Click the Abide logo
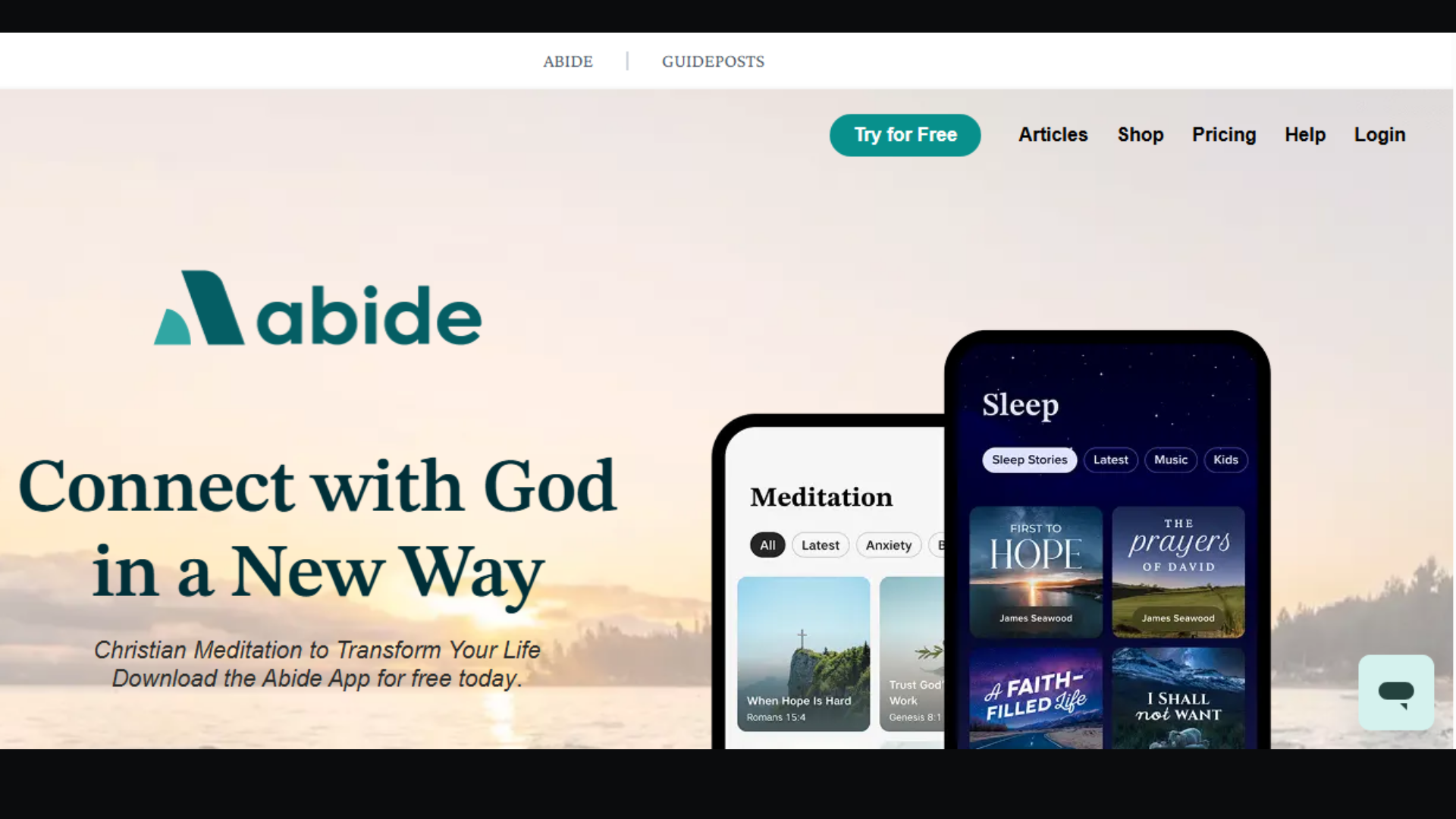 coord(318,309)
